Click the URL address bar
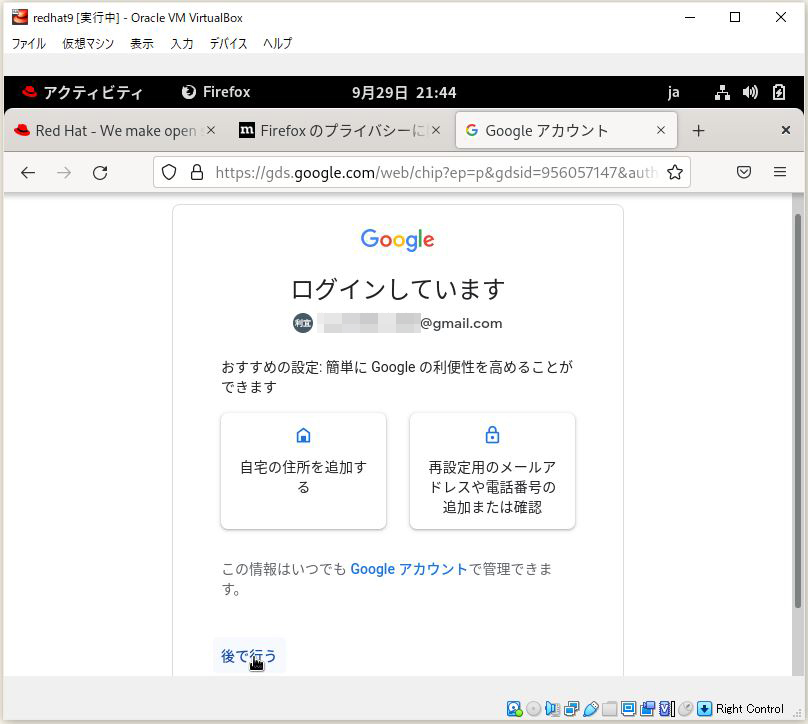Image resolution: width=808 pixels, height=724 pixels. coord(422,172)
